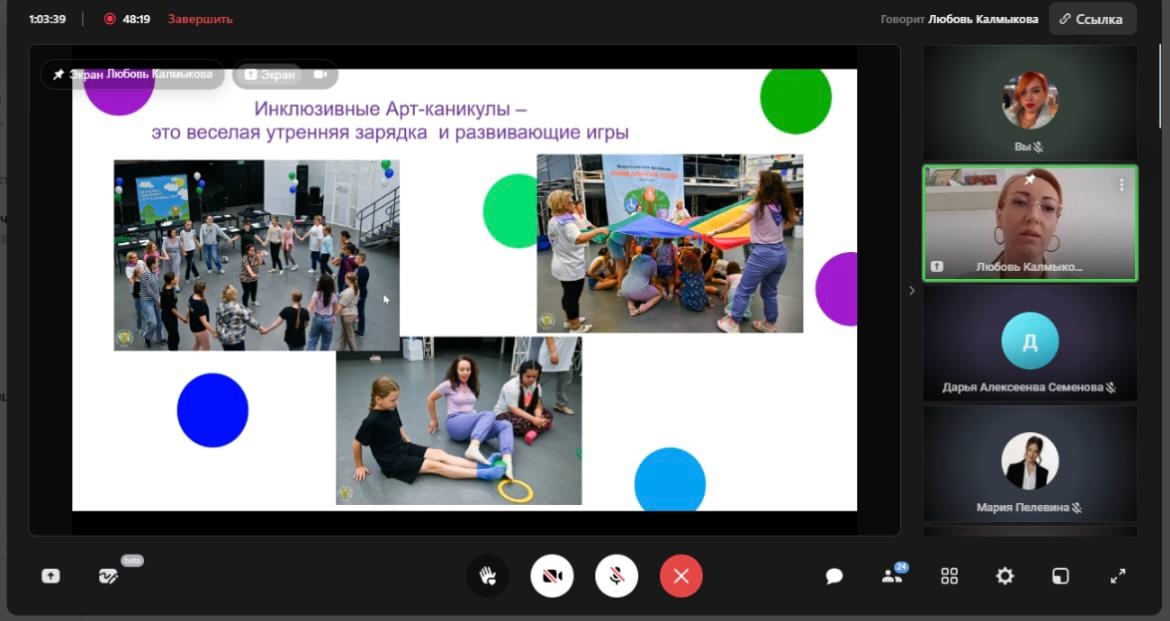Click the share screen icon in bottom bar
Viewport: 1170px width, 621px height.
[x=50, y=576]
